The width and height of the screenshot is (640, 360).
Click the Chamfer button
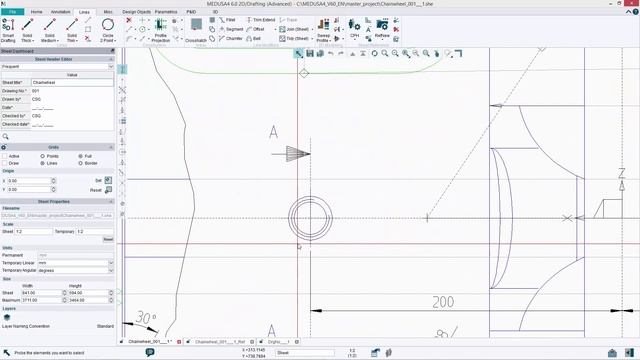tap(231, 38)
